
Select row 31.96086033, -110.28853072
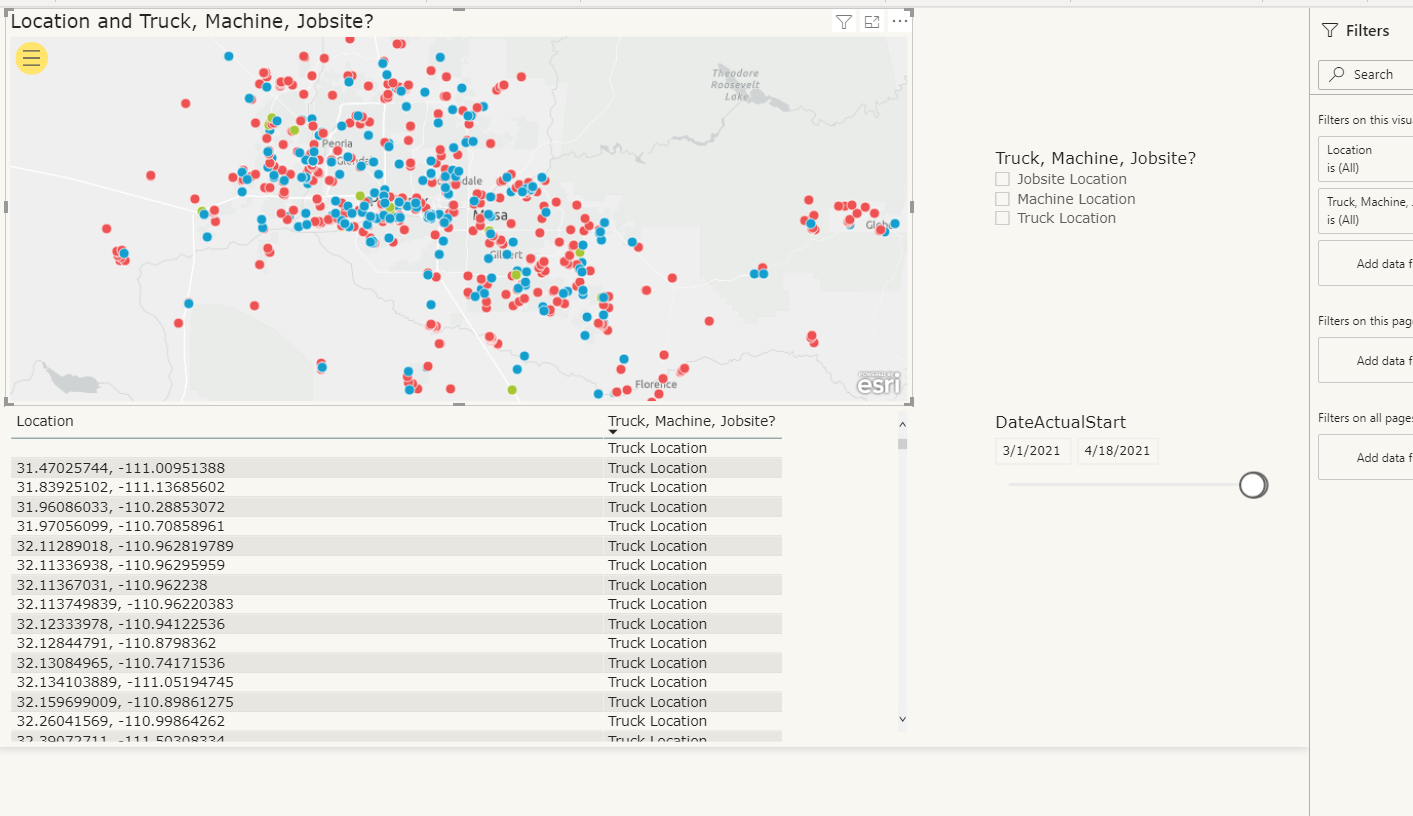coord(396,507)
